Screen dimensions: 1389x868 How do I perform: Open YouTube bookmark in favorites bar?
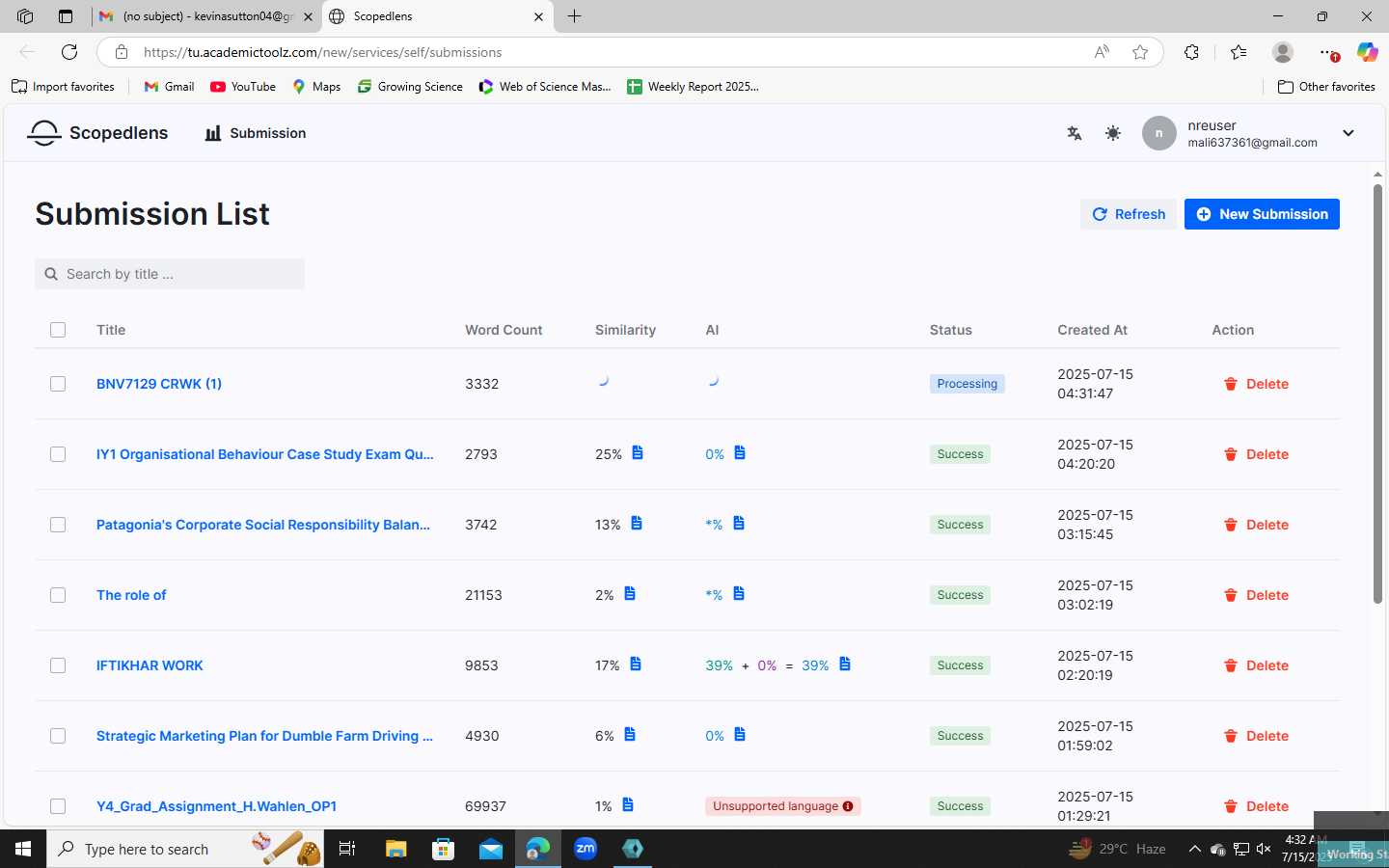(243, 87)
